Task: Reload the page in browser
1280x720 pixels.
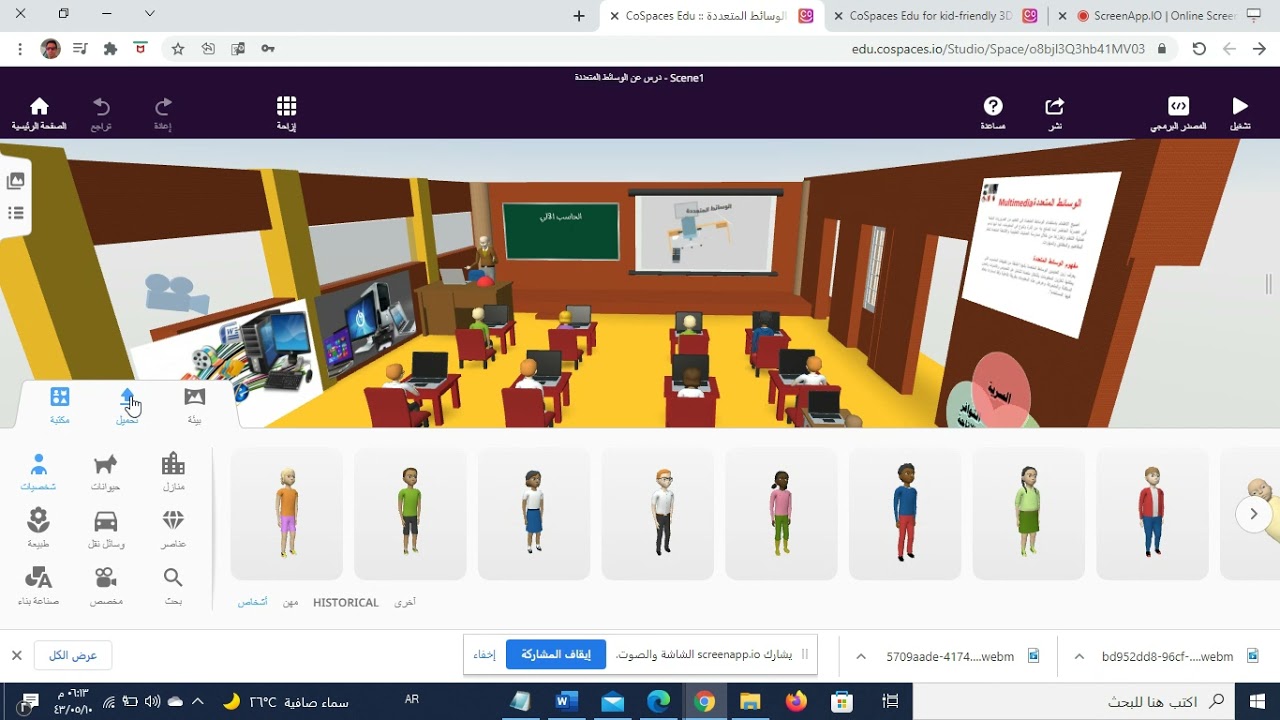Action: click(x=1199, y=48)
